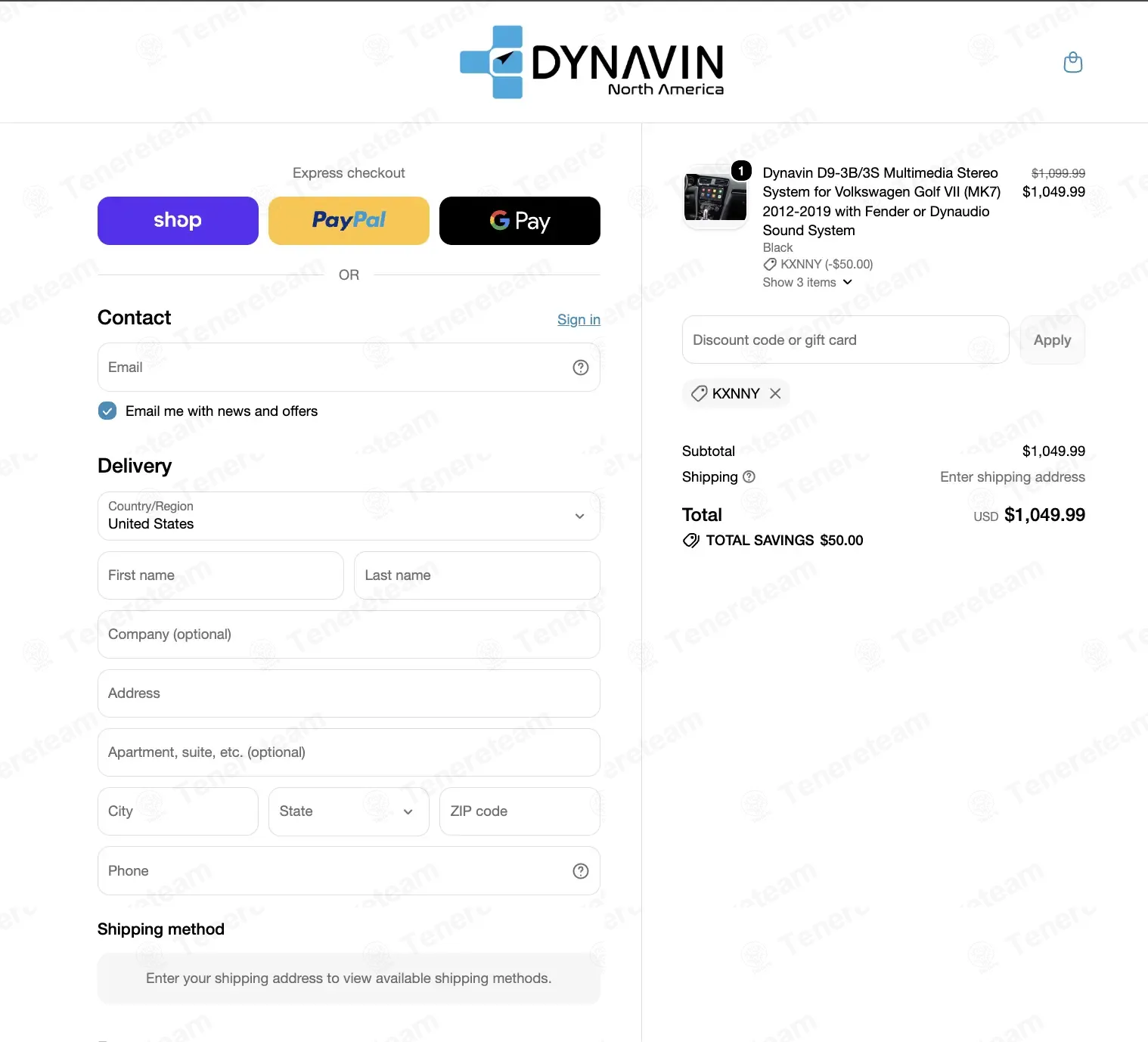The height and width of the screenshot is (1042, 1148).
Task: Expand Show 3 items list
Action: (x=807, y=282)
